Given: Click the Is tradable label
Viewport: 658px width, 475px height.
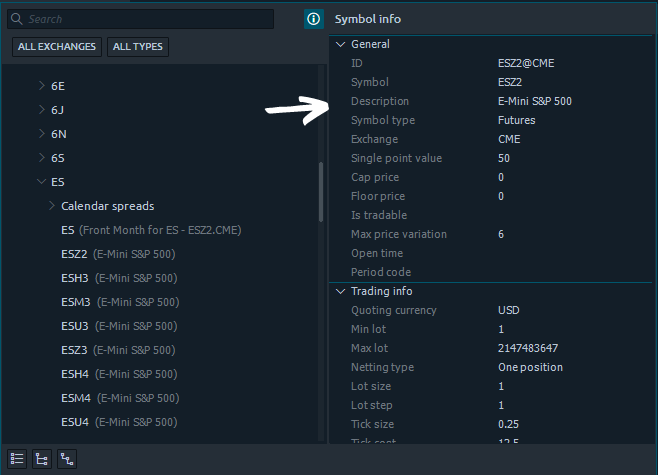Looking at the screenshot, I should coord(379,215).
